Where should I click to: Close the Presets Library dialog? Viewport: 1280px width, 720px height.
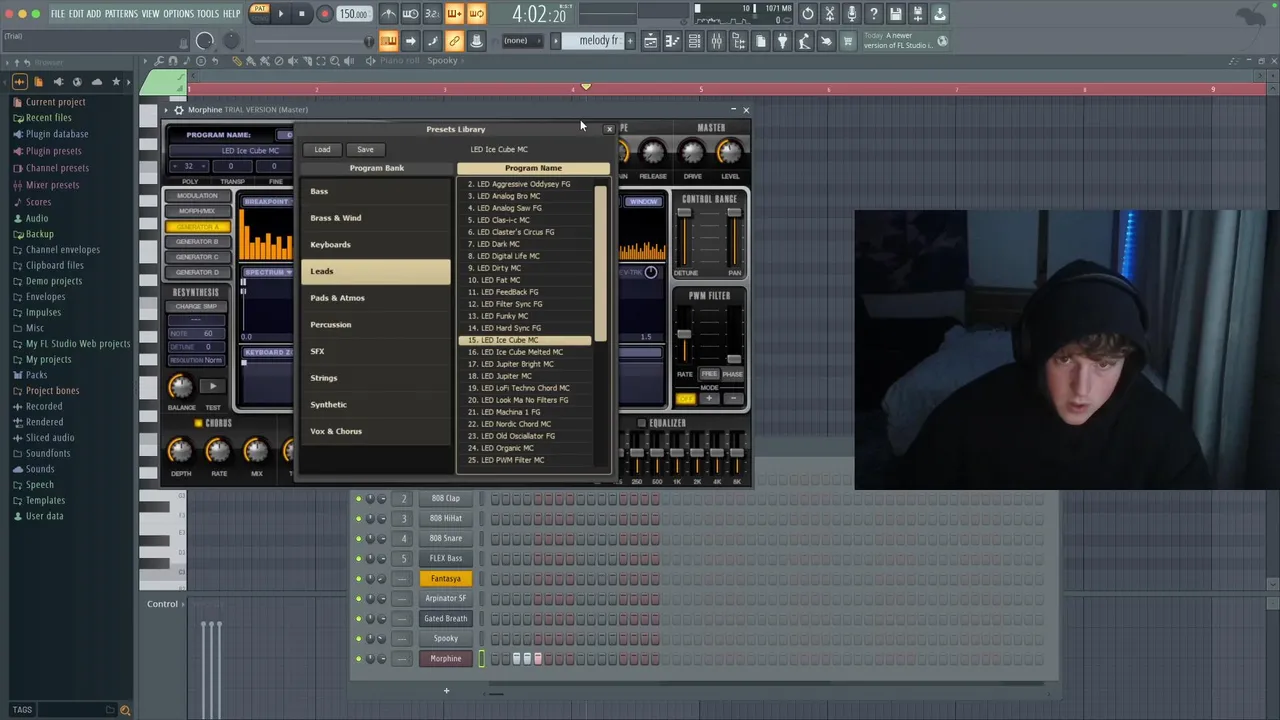point(609,129)
